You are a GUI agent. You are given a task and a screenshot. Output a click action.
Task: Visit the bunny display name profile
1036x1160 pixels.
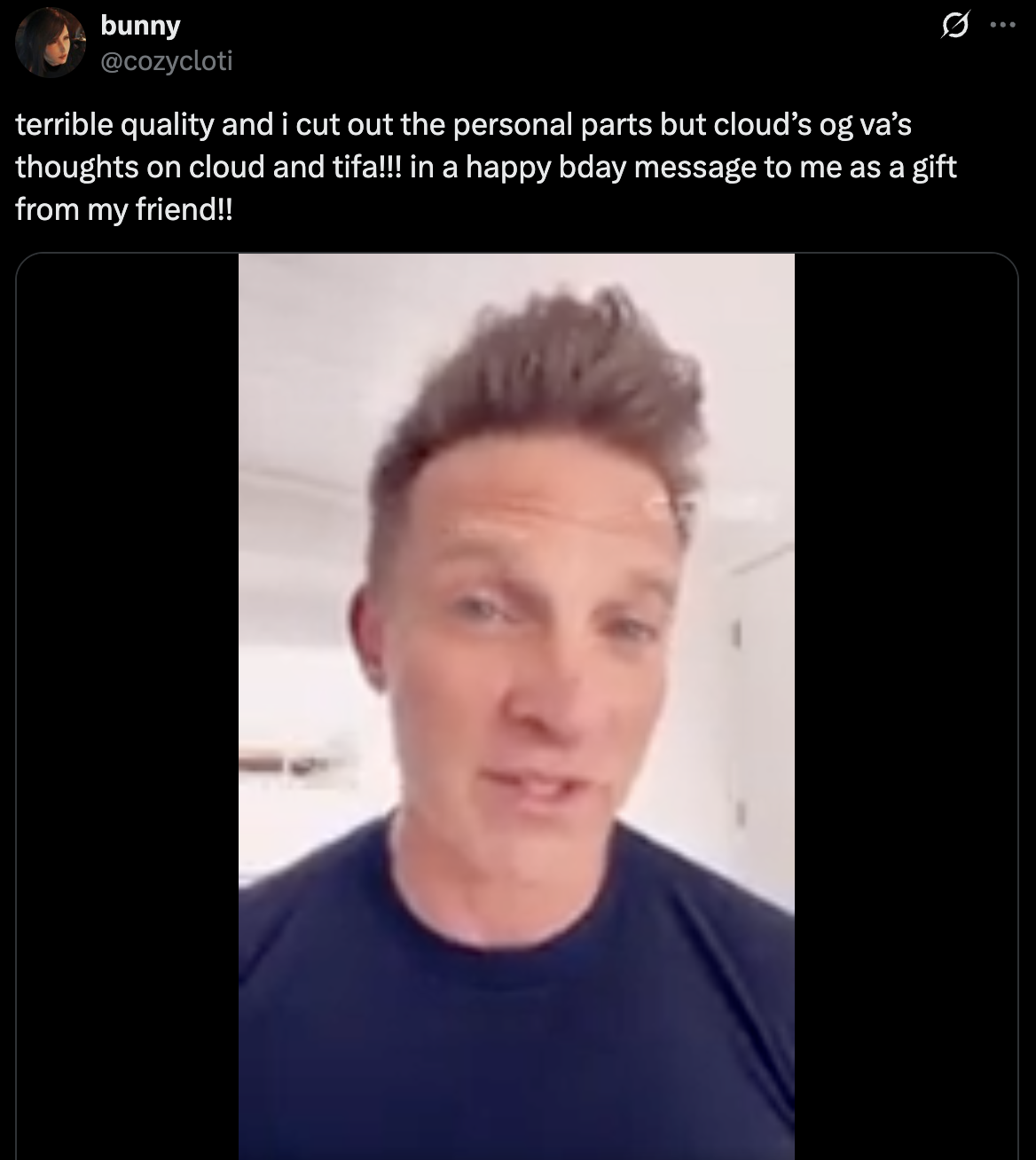[x=140, y=26]
